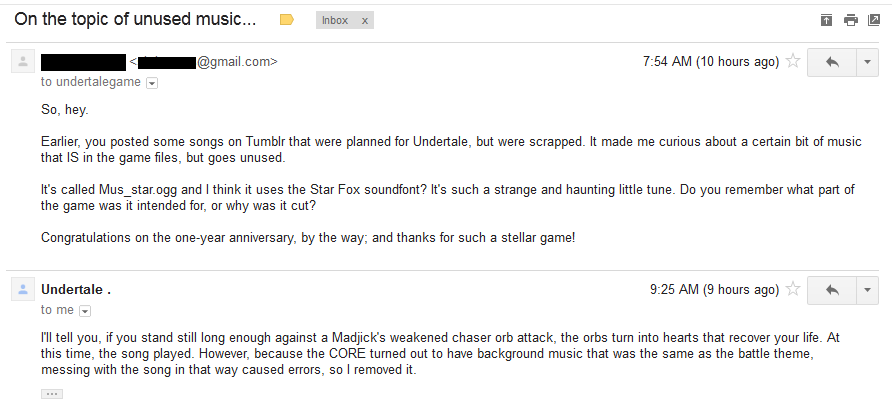Image resolution: width=892 pixels, height=410 pixels.
Task: Click the print all icon
Action: tap(850, 20)
